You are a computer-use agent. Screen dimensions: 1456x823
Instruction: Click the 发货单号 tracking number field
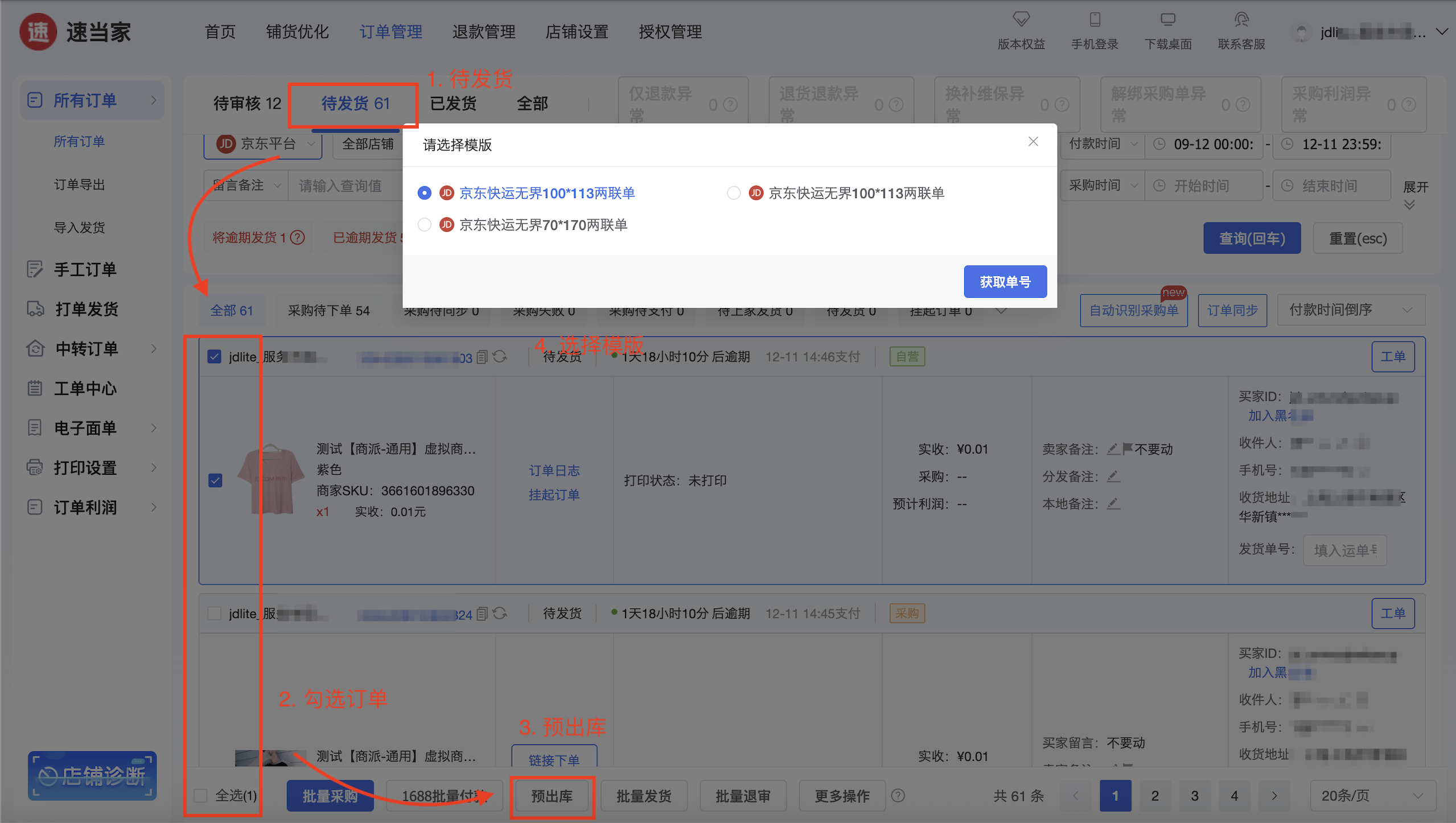click(1344, 550)
